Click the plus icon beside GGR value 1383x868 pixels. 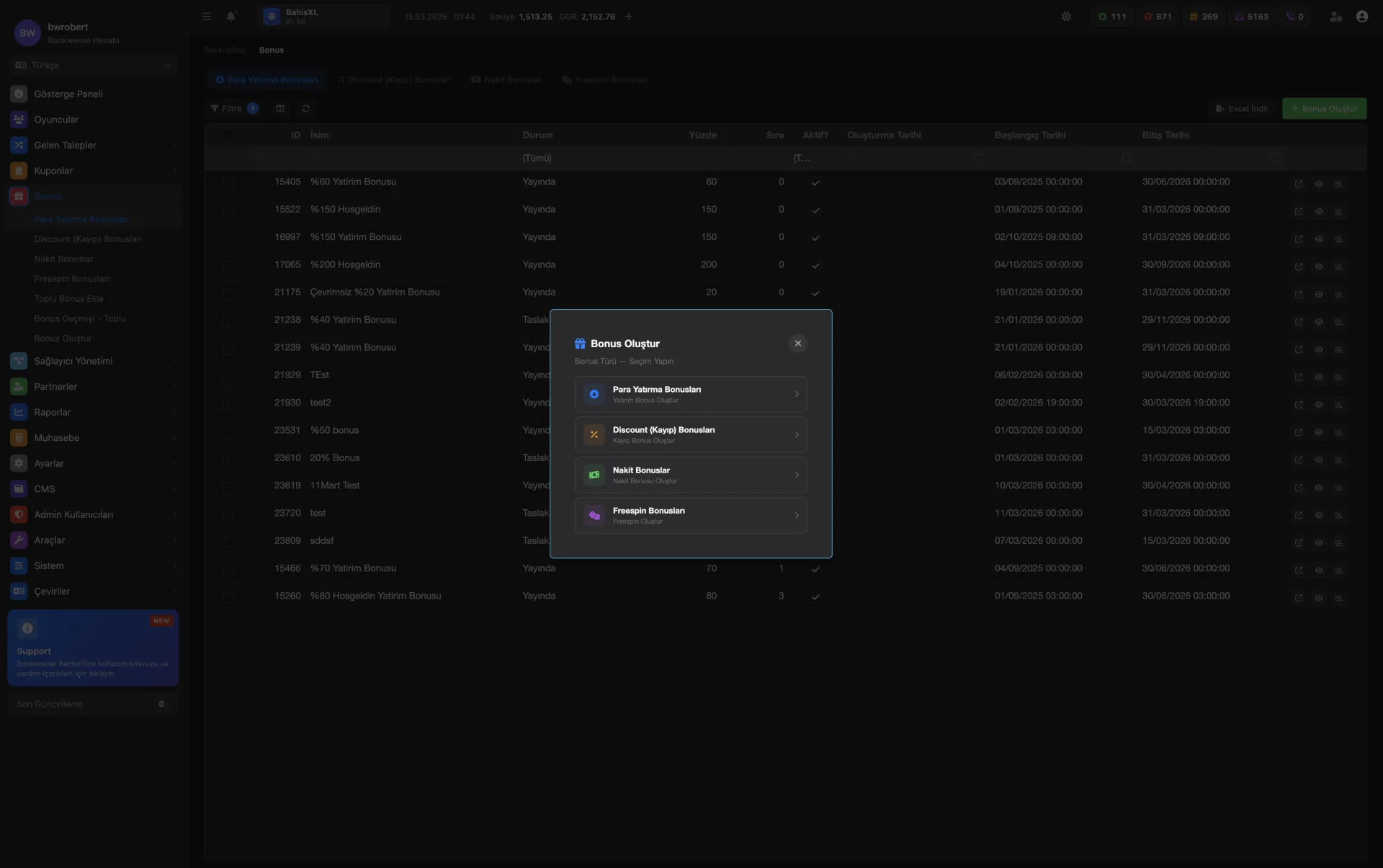pos(629,17)
